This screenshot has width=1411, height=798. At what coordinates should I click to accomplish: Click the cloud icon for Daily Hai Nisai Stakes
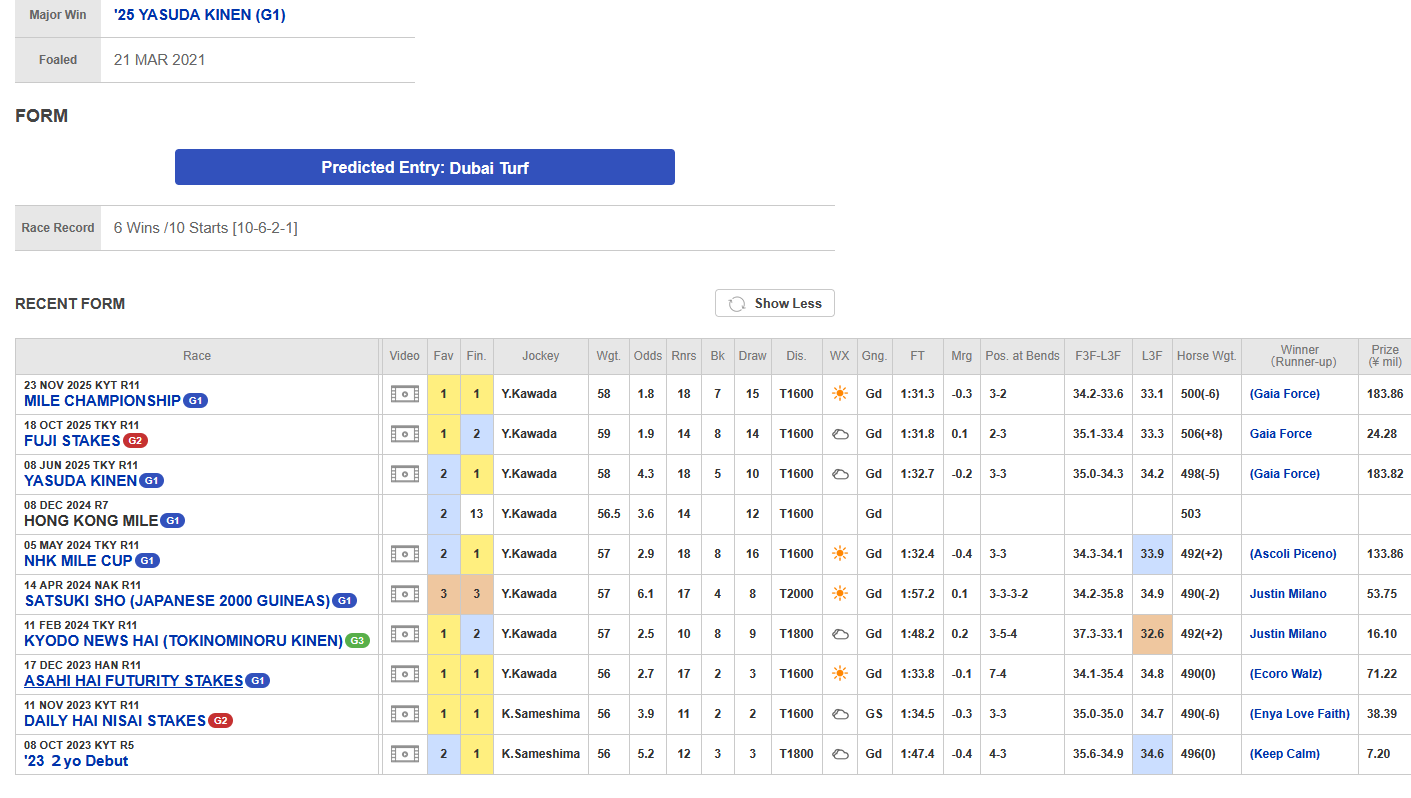click(x=839, y=714)
